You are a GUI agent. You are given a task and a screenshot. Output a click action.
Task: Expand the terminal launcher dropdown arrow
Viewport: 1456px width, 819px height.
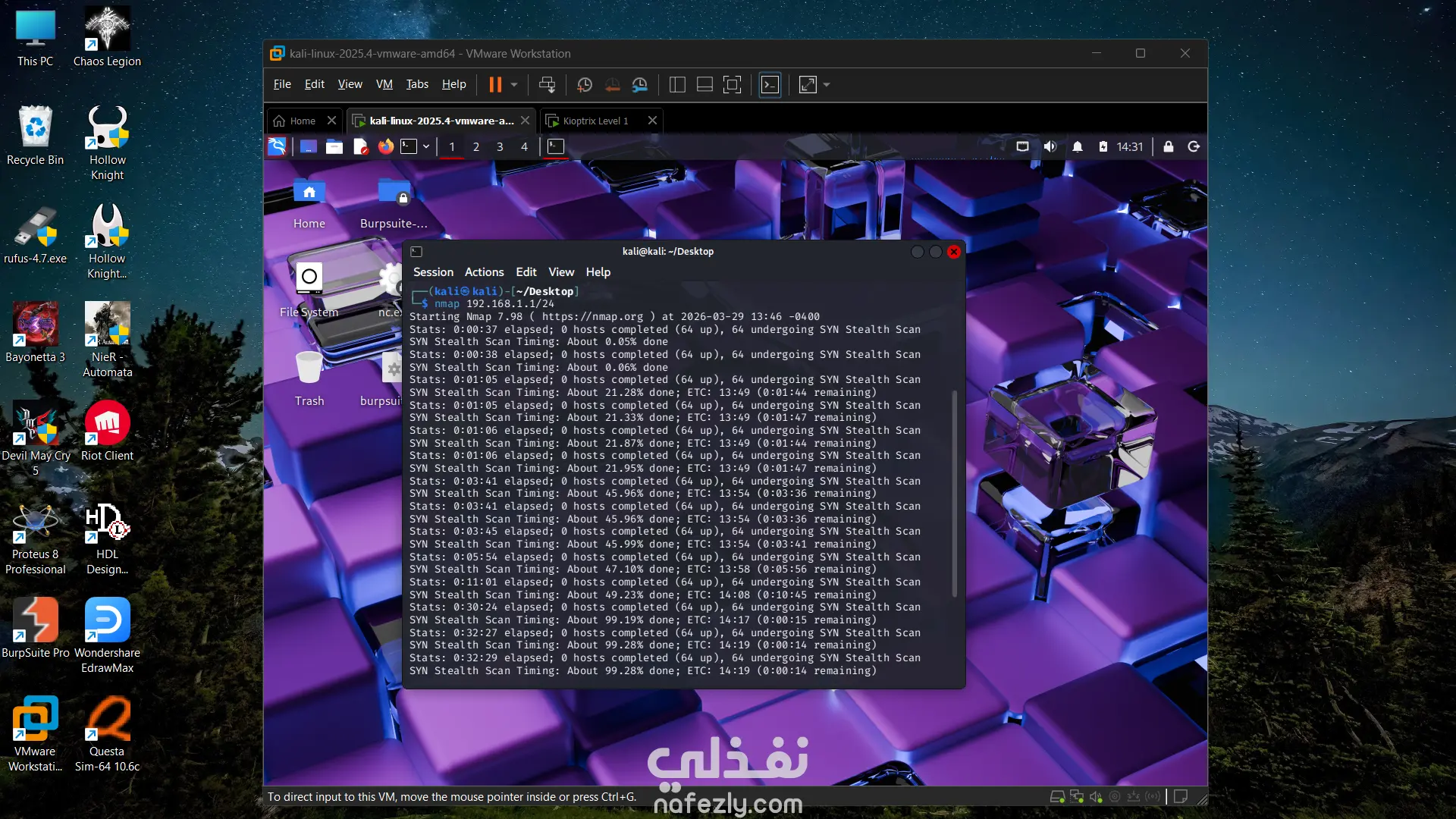coord(426,146)
